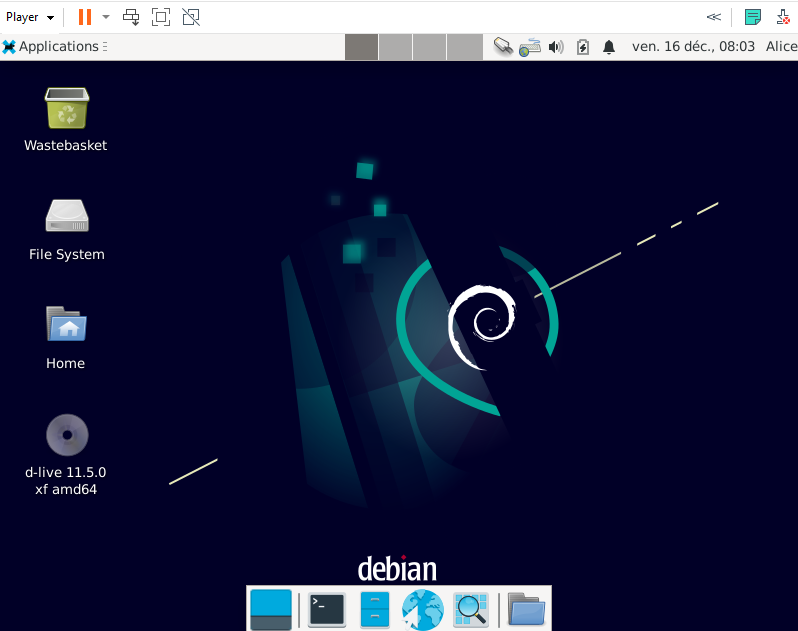Click the battery power manager icon
The width and height of the screenshot is (798, 631).
click(583, 47)
